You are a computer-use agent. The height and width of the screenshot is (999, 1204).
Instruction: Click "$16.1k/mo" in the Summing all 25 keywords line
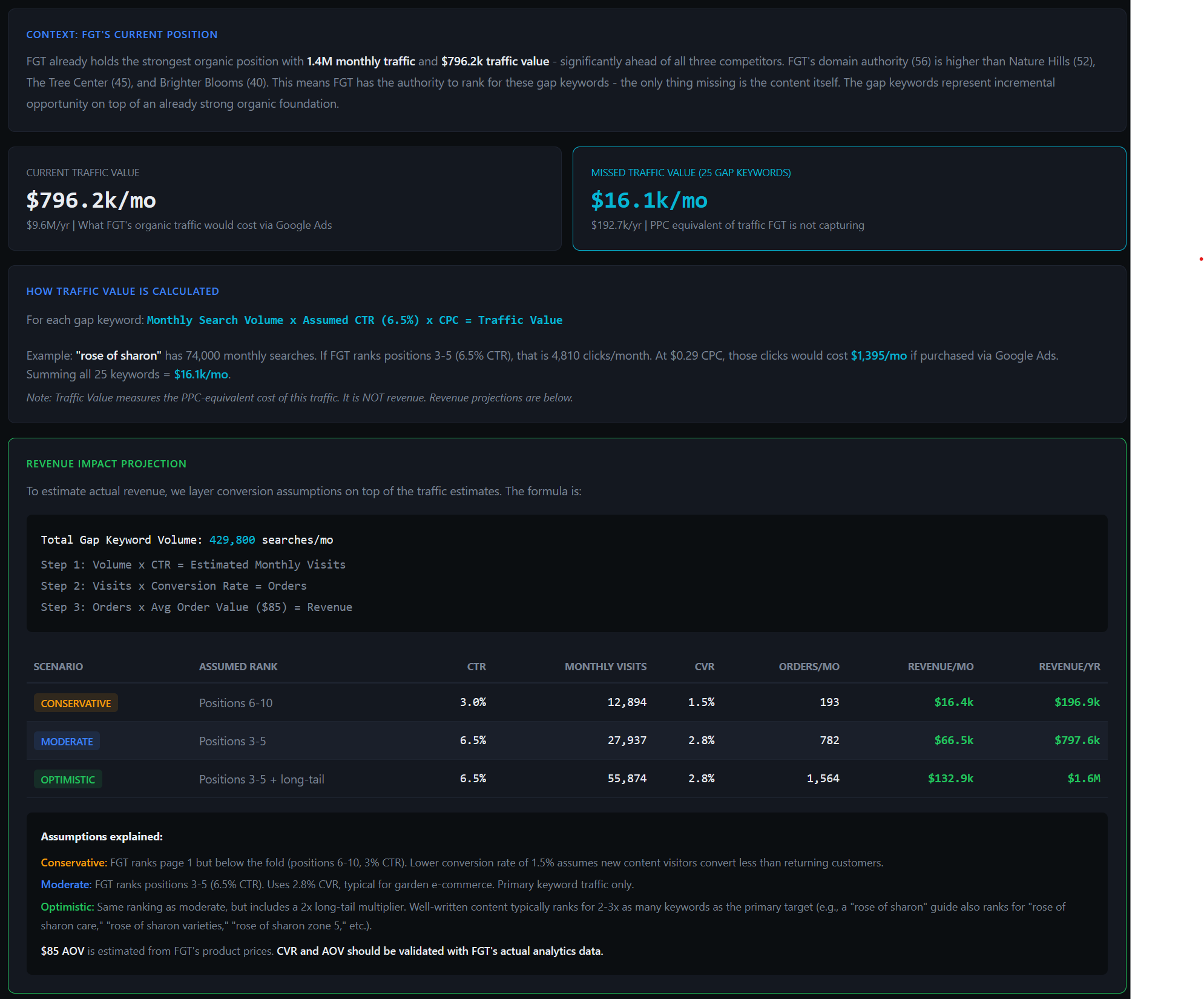(201, 374)
